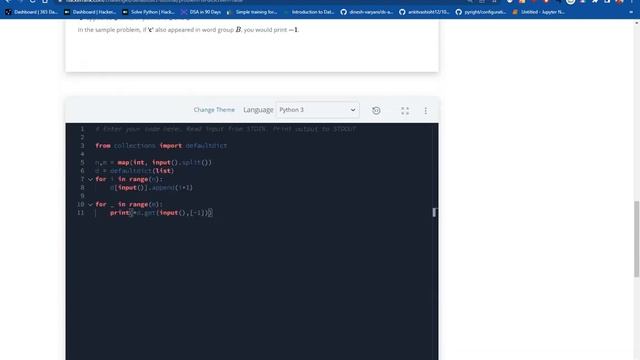Open the Solve Python | Hack... bookmark
Viewport: 640px width, 360px height.
click(149, 12)
